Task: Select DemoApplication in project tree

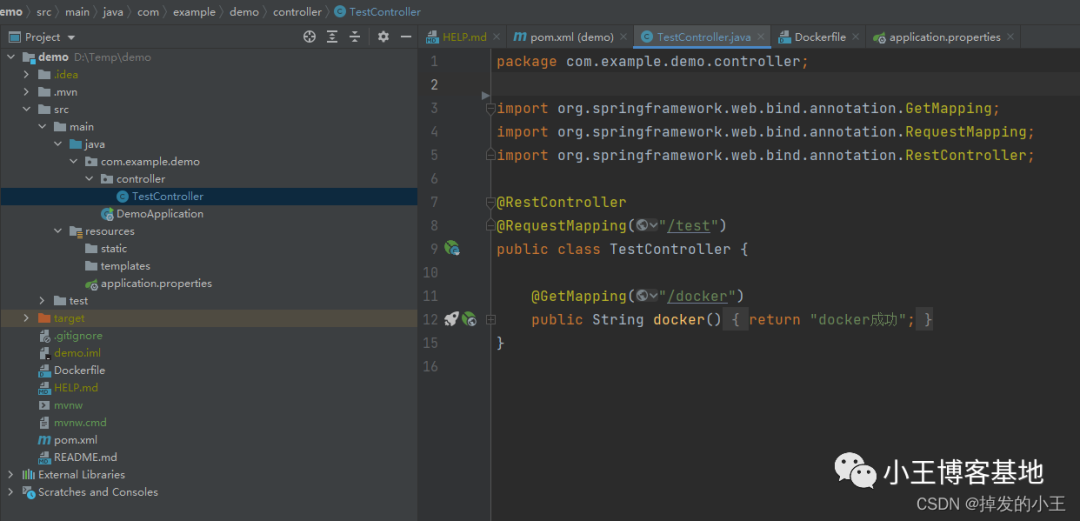Action: pos(159,214)
